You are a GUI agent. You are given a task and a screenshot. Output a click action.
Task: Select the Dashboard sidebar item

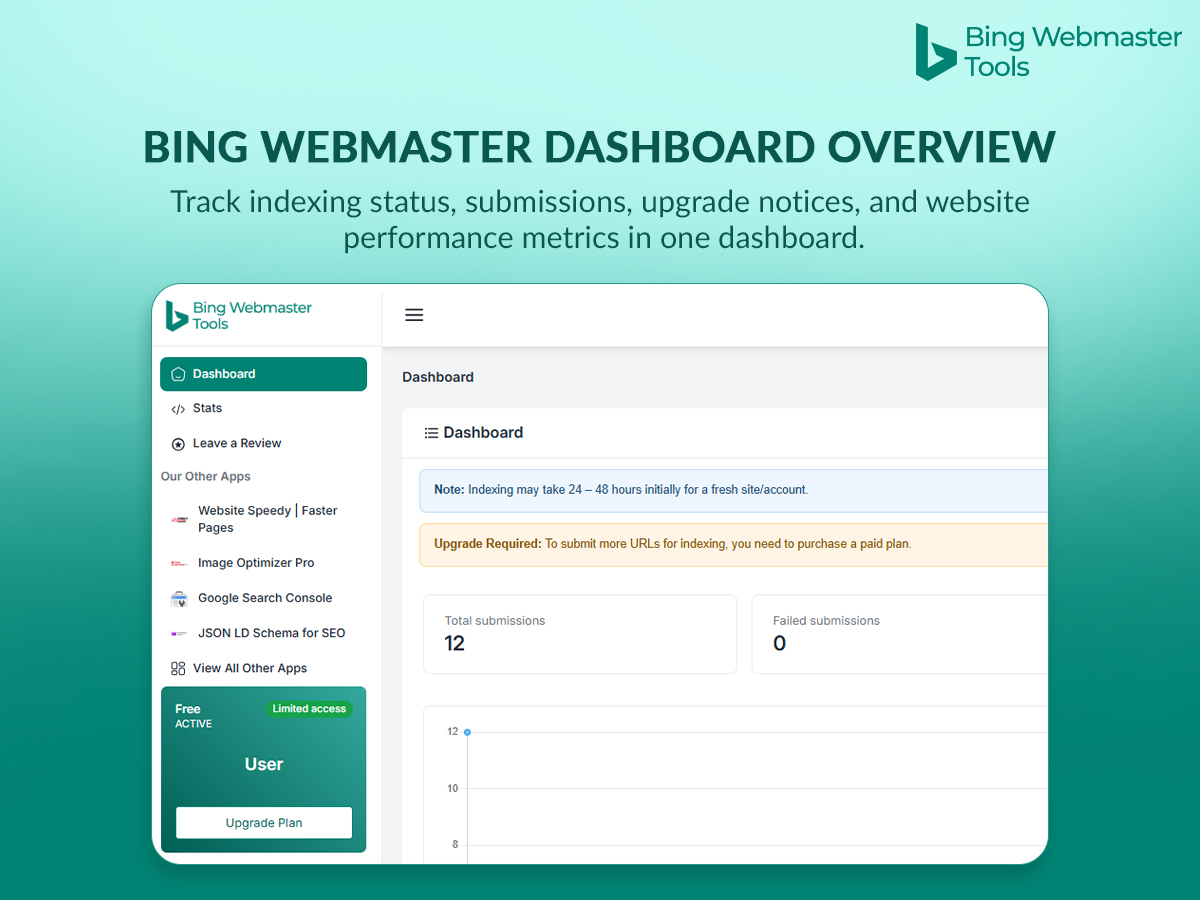263,374
